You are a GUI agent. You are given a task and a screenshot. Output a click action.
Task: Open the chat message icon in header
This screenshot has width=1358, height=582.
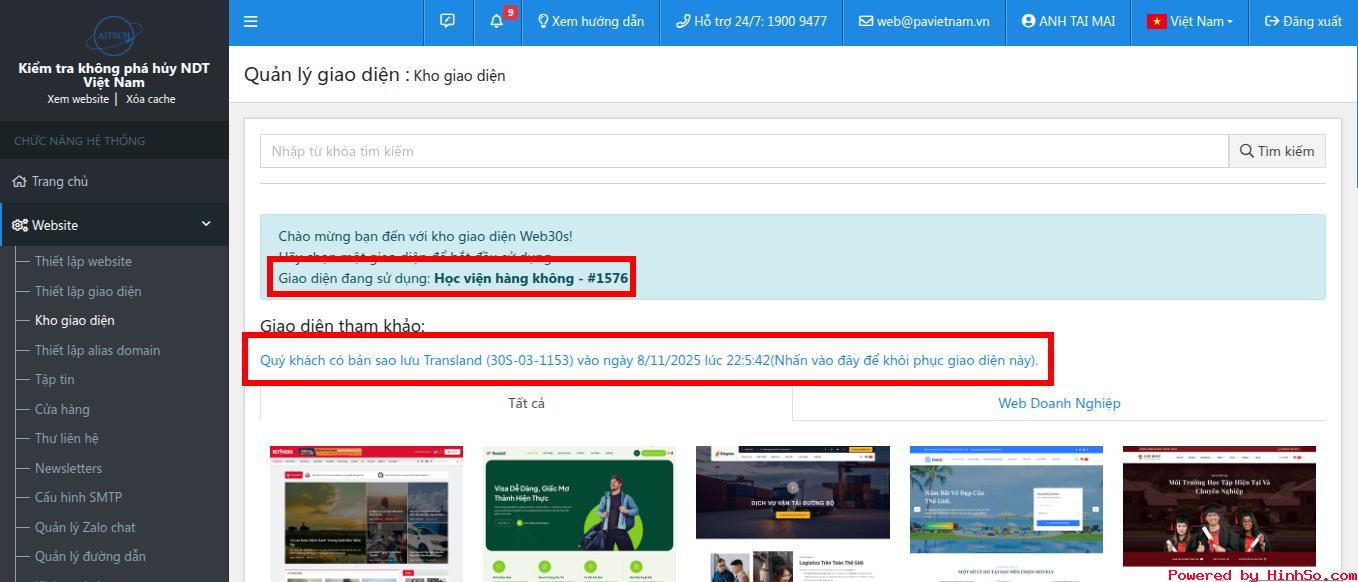pos(447,21)
